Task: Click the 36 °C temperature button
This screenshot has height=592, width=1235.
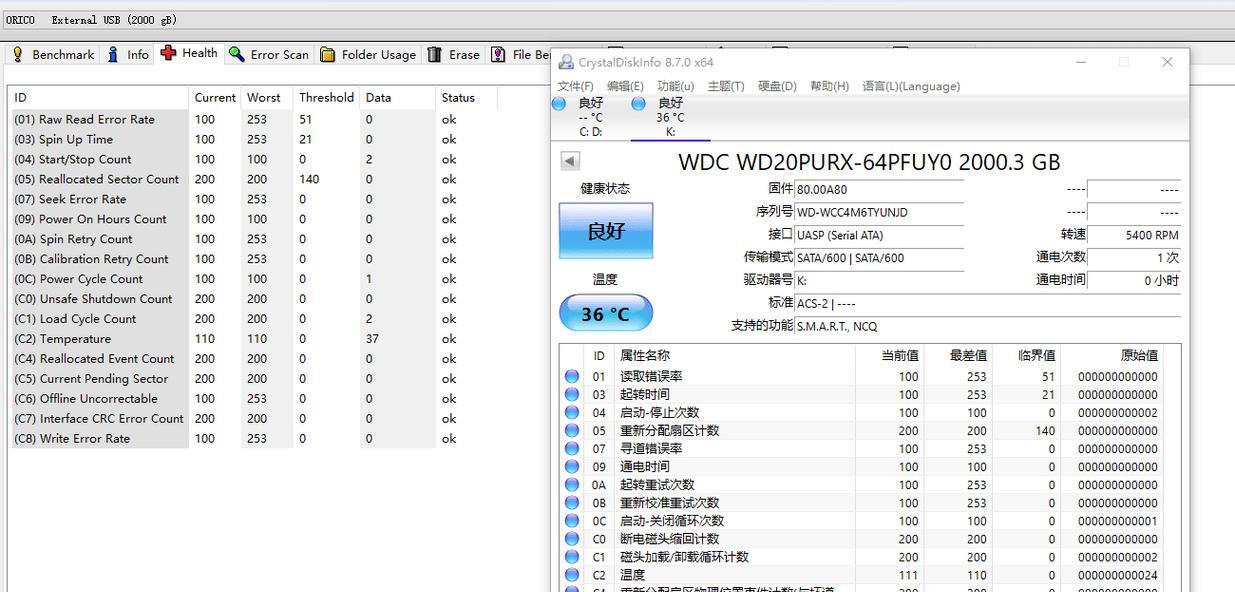Action: 606,313
